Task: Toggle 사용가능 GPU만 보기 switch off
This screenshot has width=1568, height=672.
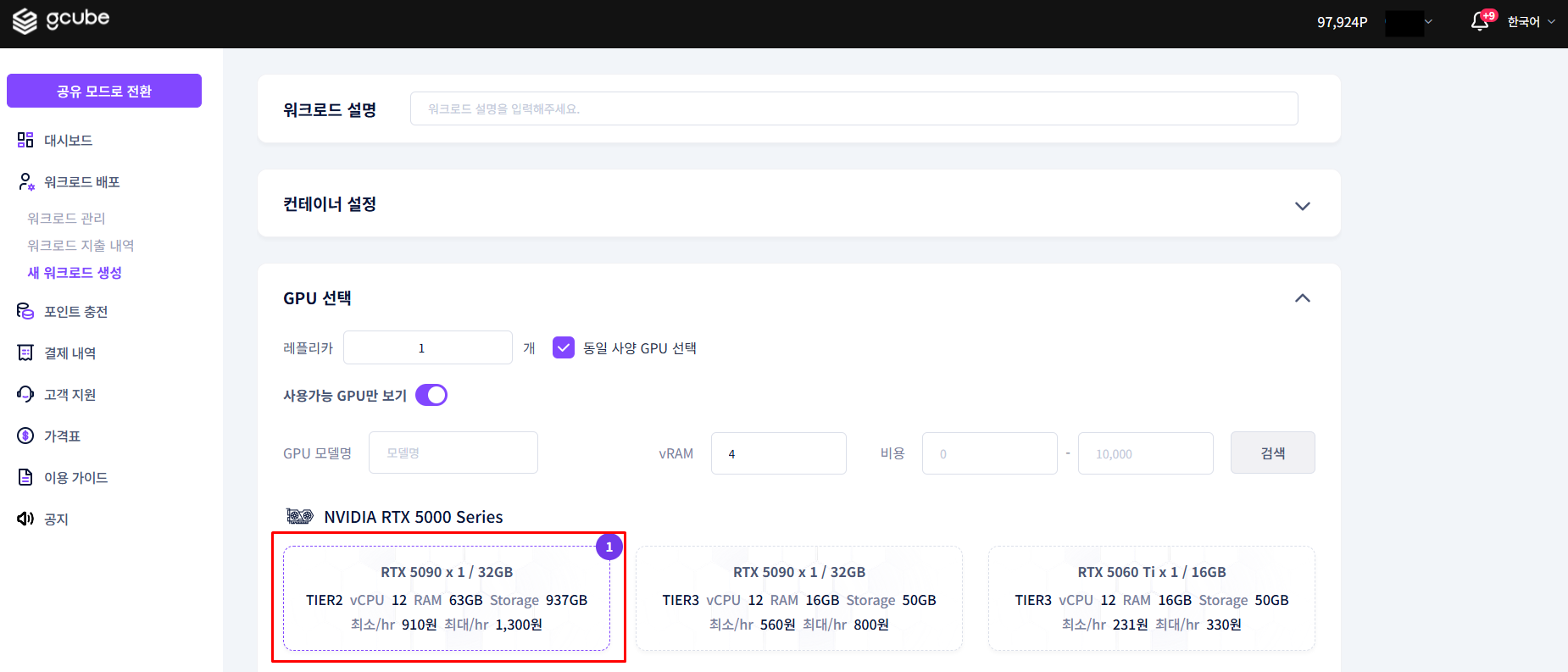Action: pos(431,395)
